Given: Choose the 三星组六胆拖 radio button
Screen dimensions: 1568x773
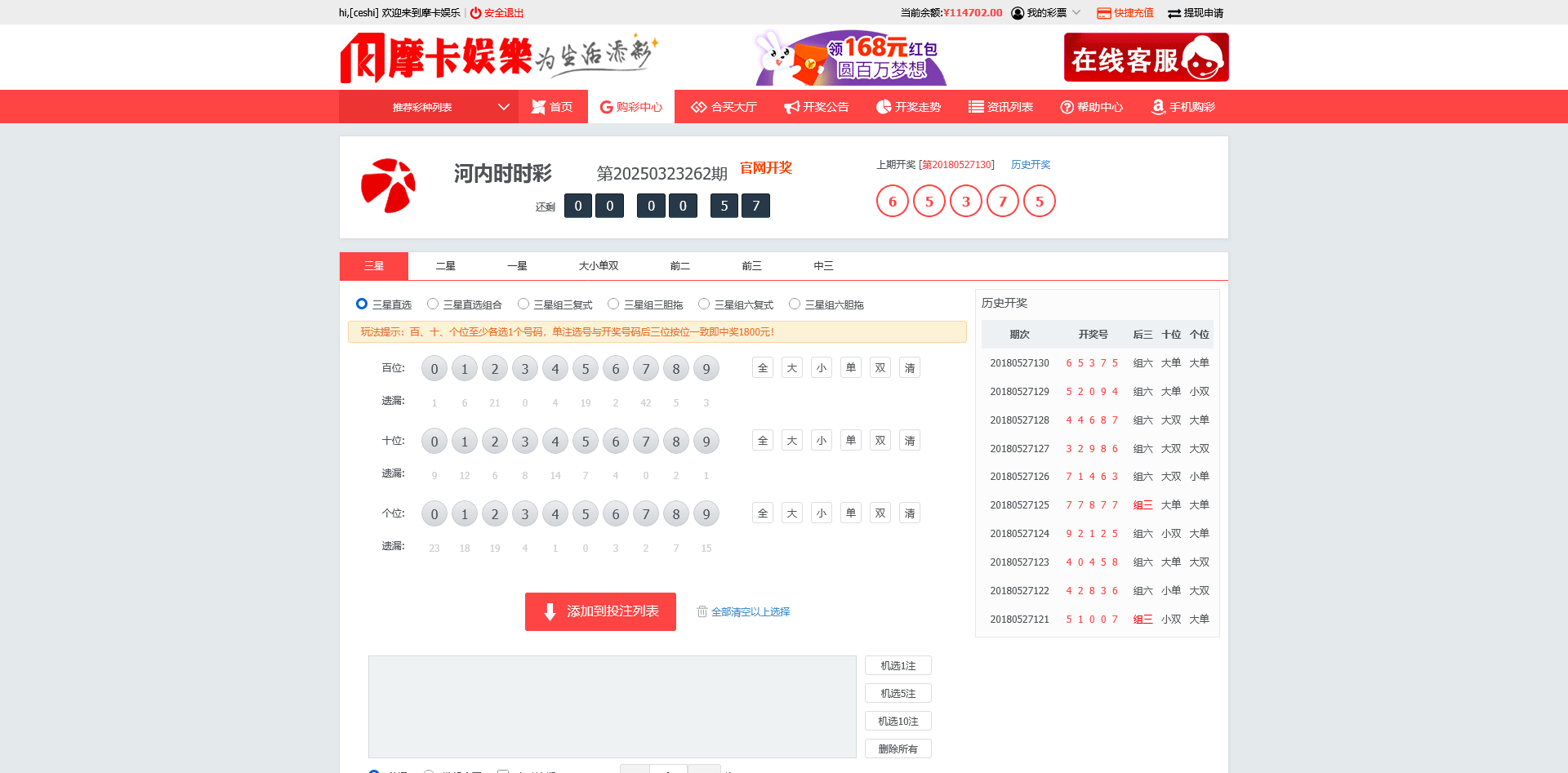Looking at the screenshot, I should pos(795,304).
